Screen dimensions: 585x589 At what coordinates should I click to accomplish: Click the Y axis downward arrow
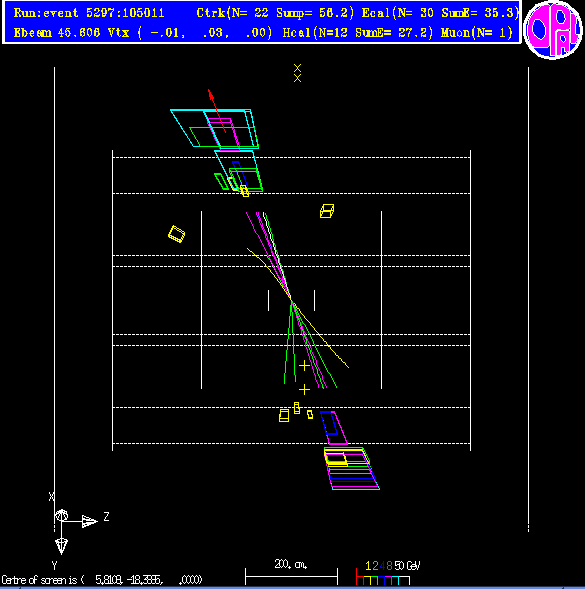61,546
